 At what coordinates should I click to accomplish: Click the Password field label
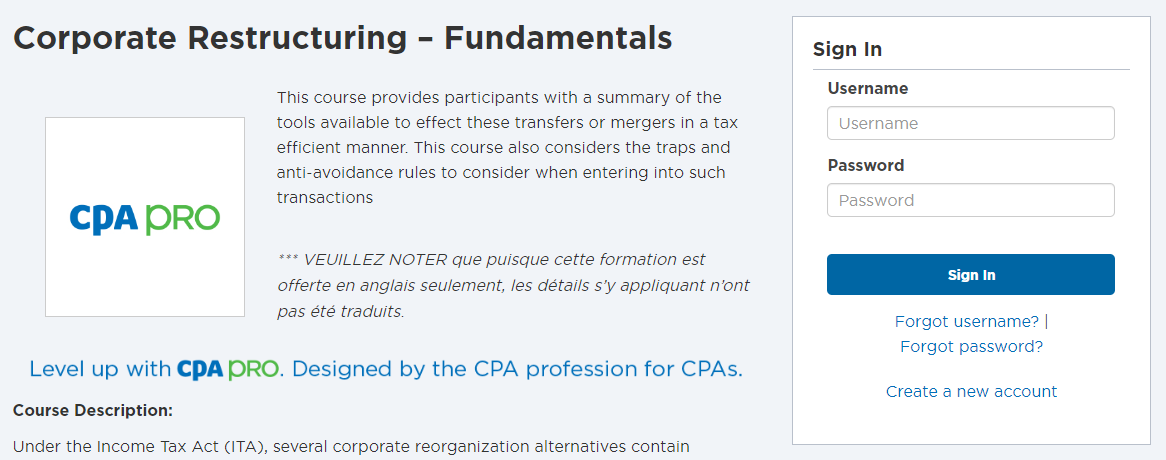(866, 165)
